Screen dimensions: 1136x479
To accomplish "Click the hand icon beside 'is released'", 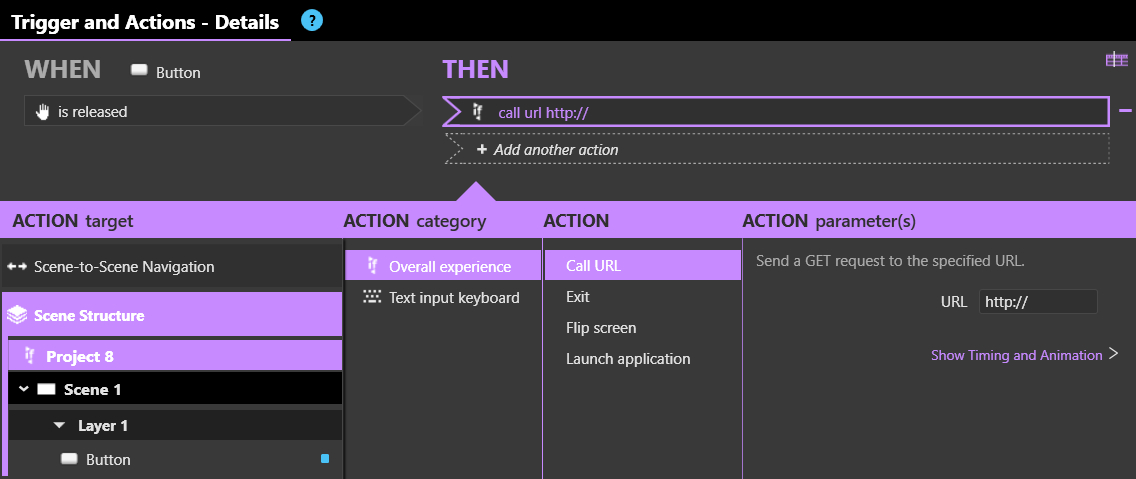I will click(43, 112).
